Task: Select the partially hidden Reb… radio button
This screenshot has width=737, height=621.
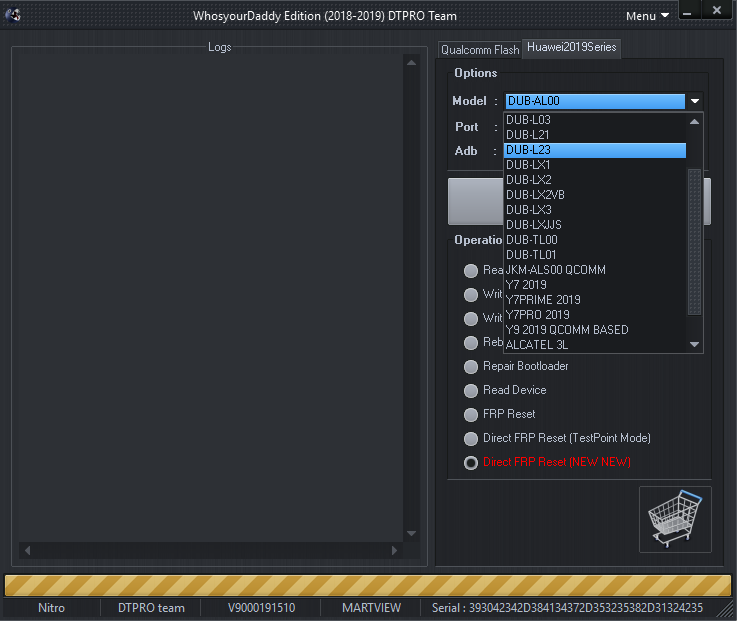Action: 470,343
